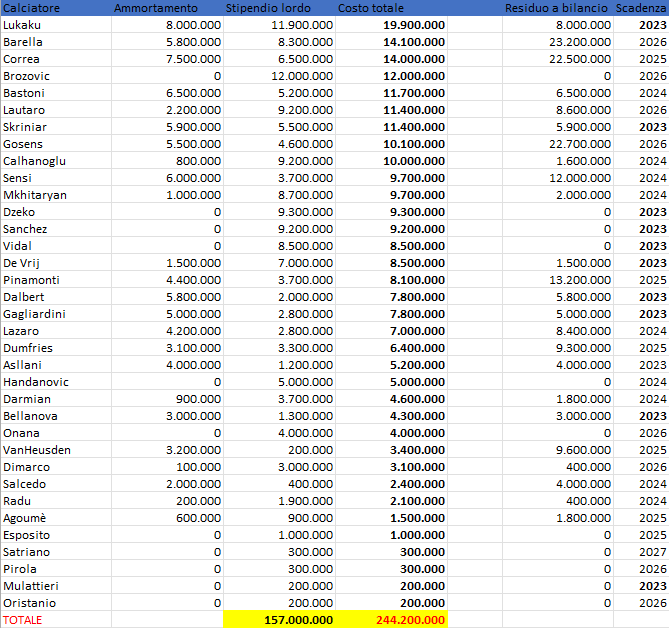Click Lukaku's 19.900.000 total cost cell
669x628 pixels.
pyautogui.click(x=391, y=25)
